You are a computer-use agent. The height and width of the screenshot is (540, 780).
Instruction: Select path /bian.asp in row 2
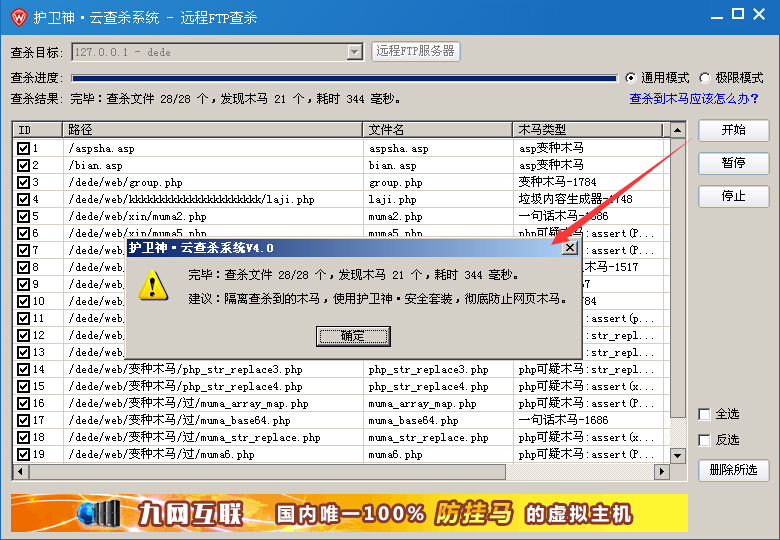tap(96, 165)
